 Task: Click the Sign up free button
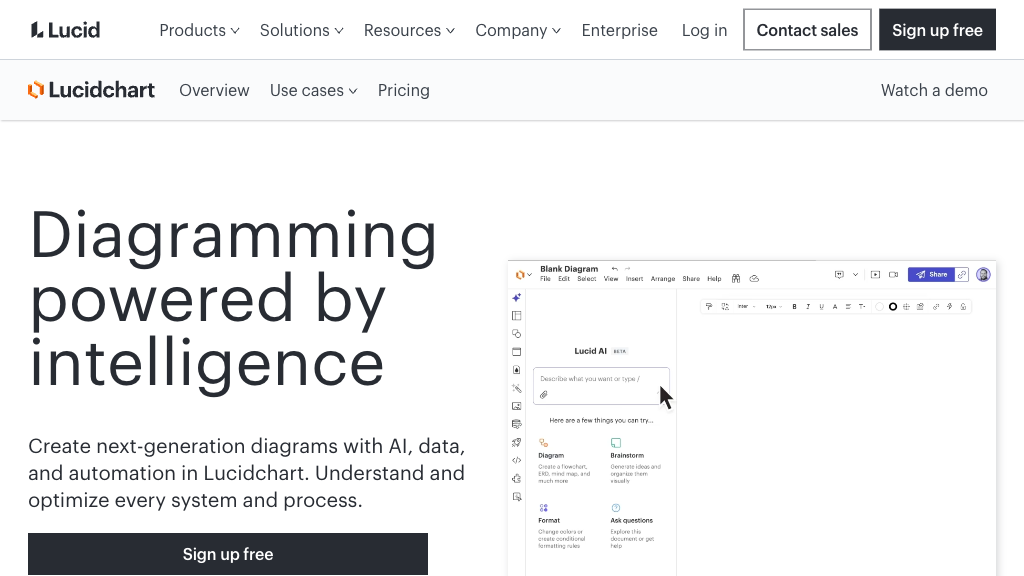[x=937, y=30]
